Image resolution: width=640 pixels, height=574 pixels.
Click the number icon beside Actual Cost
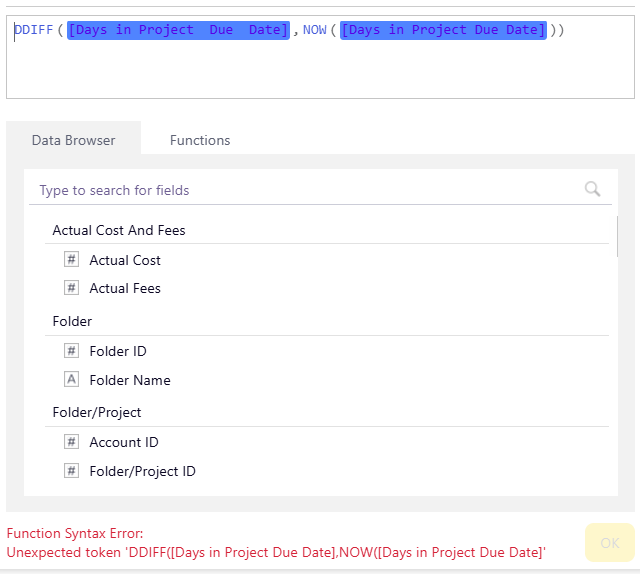[71, 260]
